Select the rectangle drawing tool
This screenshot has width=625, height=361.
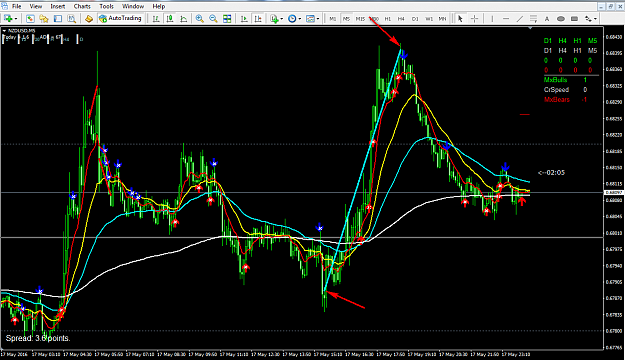(x=574, y=18)
